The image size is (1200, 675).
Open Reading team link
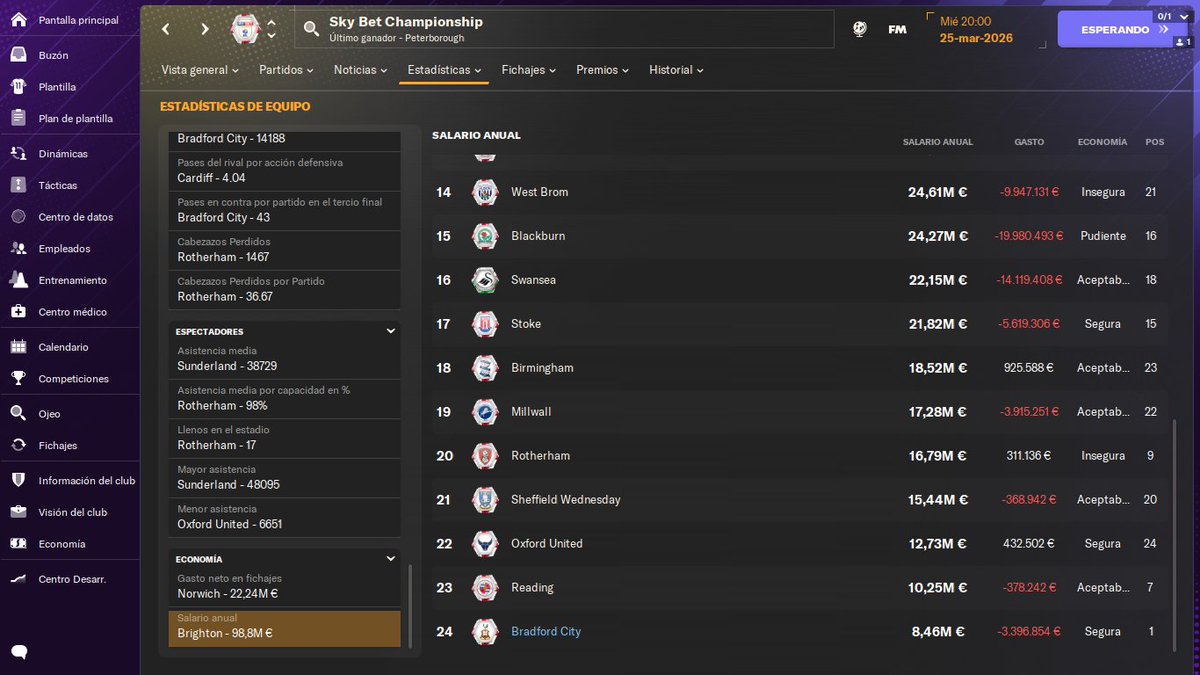click(532, 588)
